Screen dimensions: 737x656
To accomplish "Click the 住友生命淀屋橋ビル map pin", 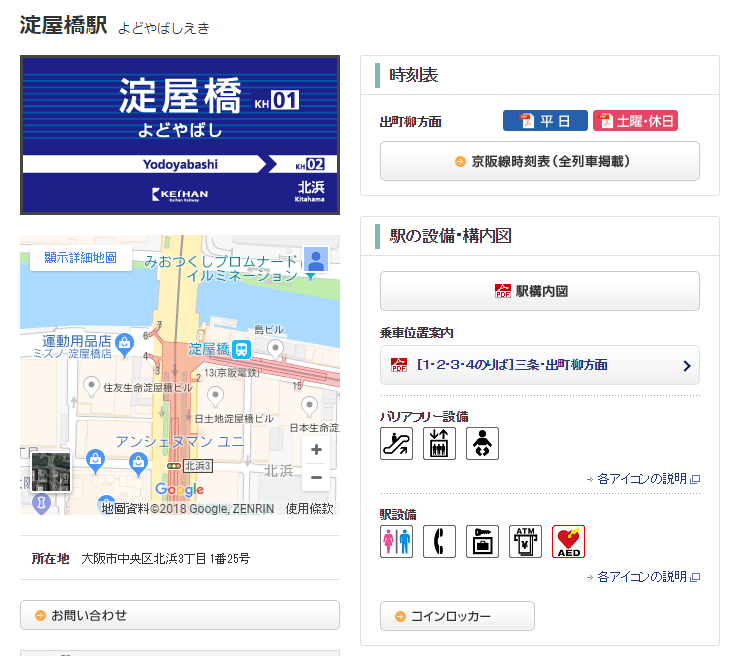I will [91, 386].
